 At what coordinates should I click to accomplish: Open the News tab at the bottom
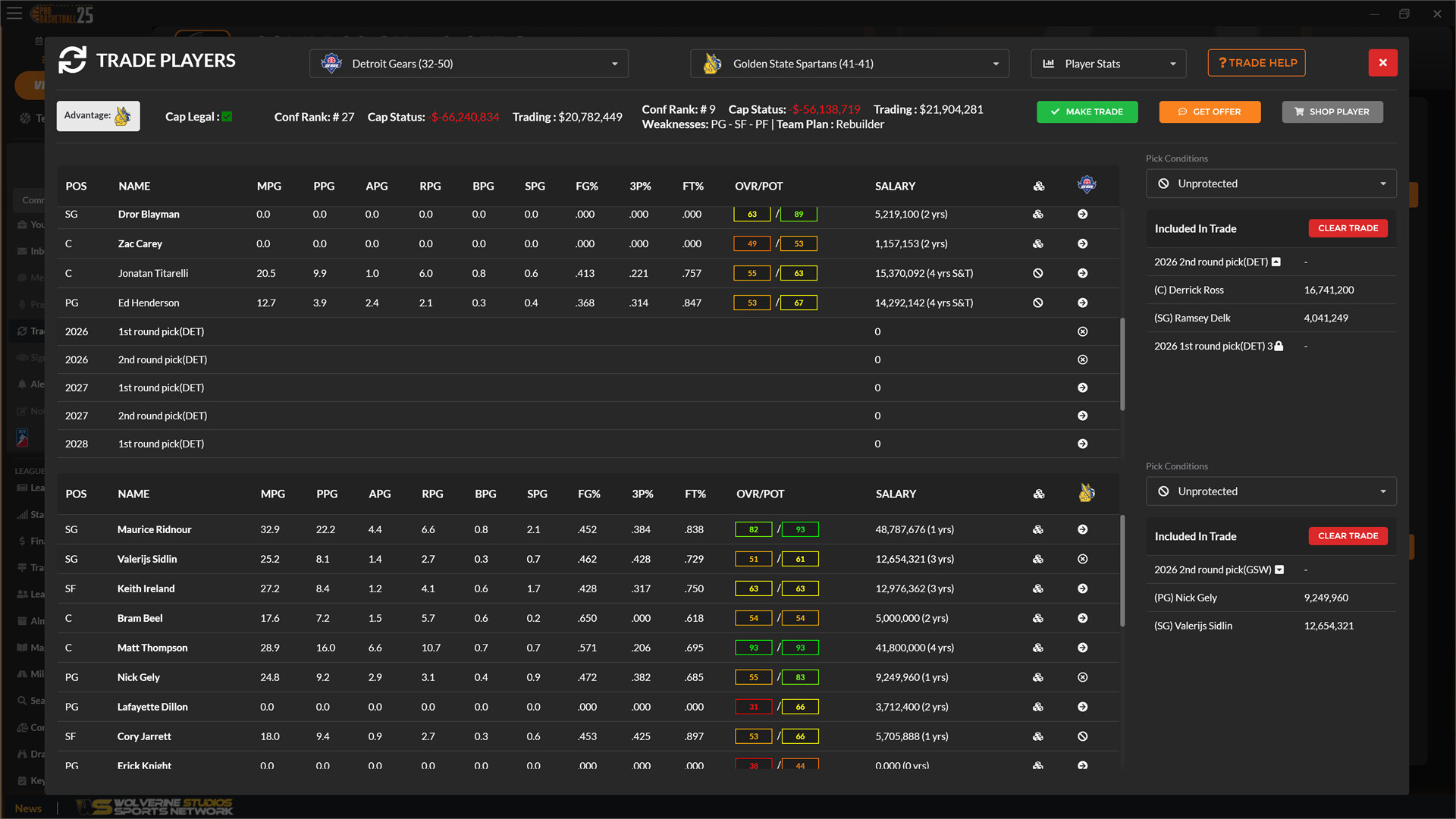tap(28, 808)
